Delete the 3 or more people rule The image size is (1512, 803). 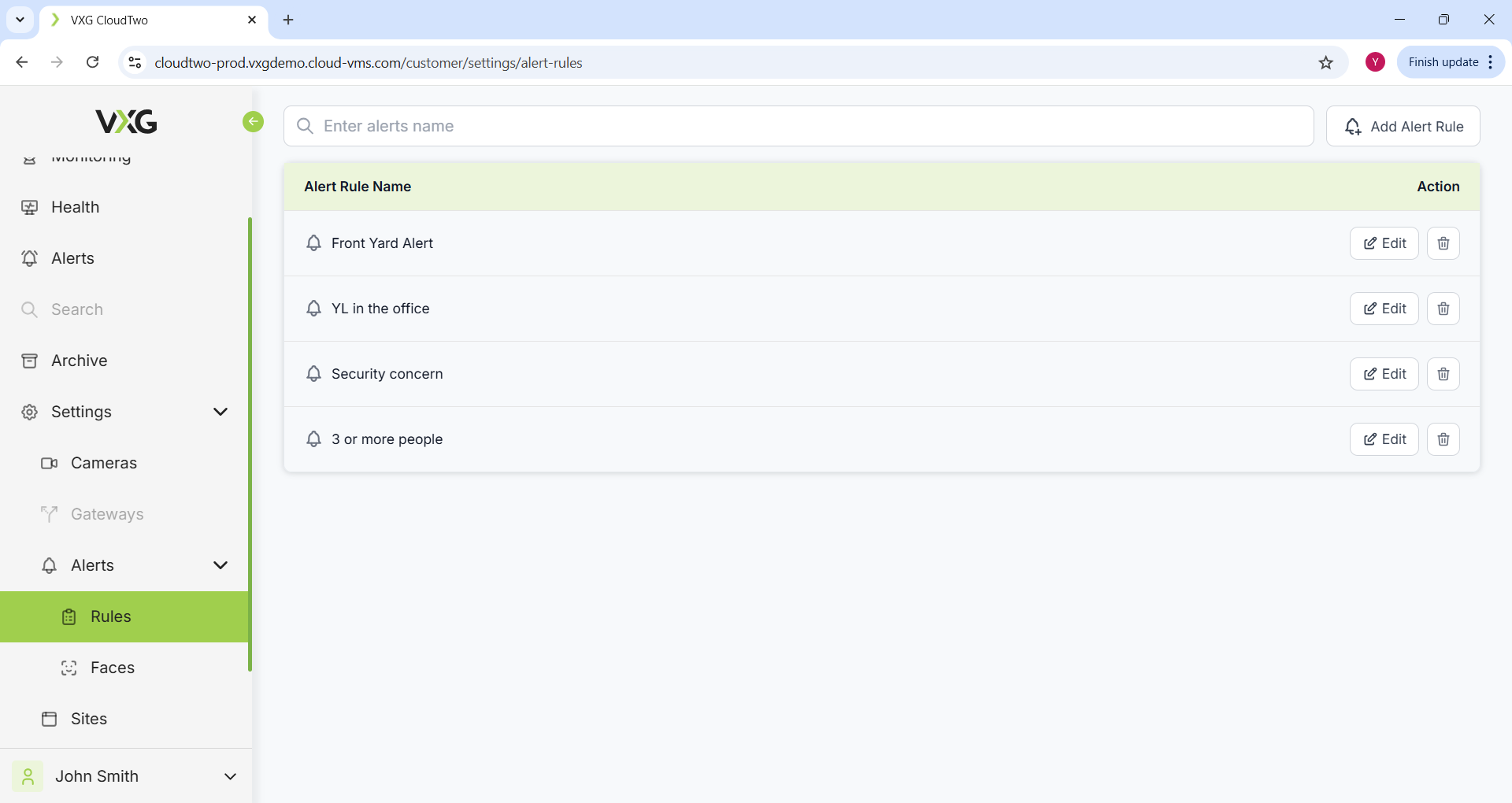click(x=1443, y=439)
